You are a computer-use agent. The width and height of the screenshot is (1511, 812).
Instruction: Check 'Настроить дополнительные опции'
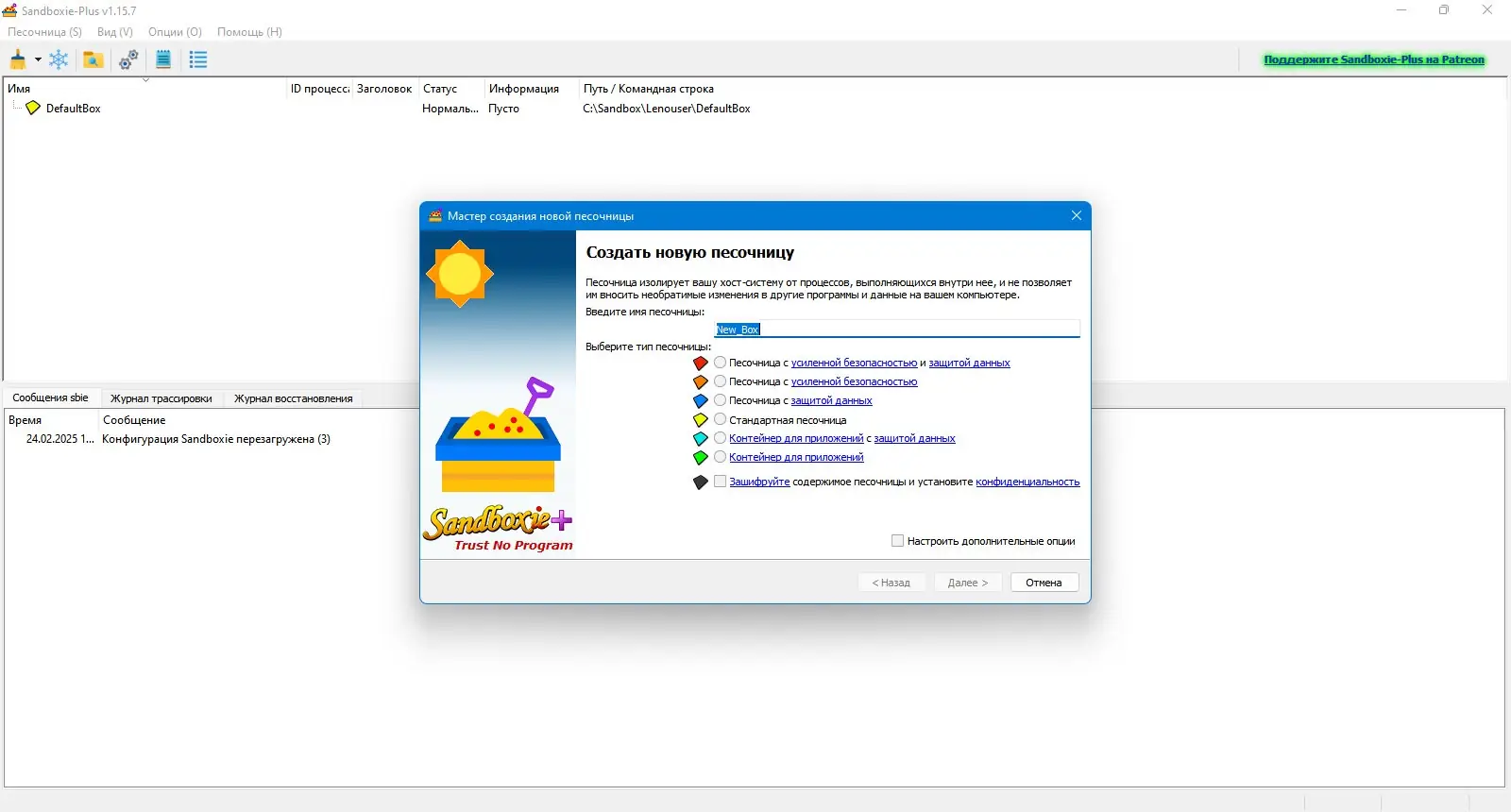[897, 541]
